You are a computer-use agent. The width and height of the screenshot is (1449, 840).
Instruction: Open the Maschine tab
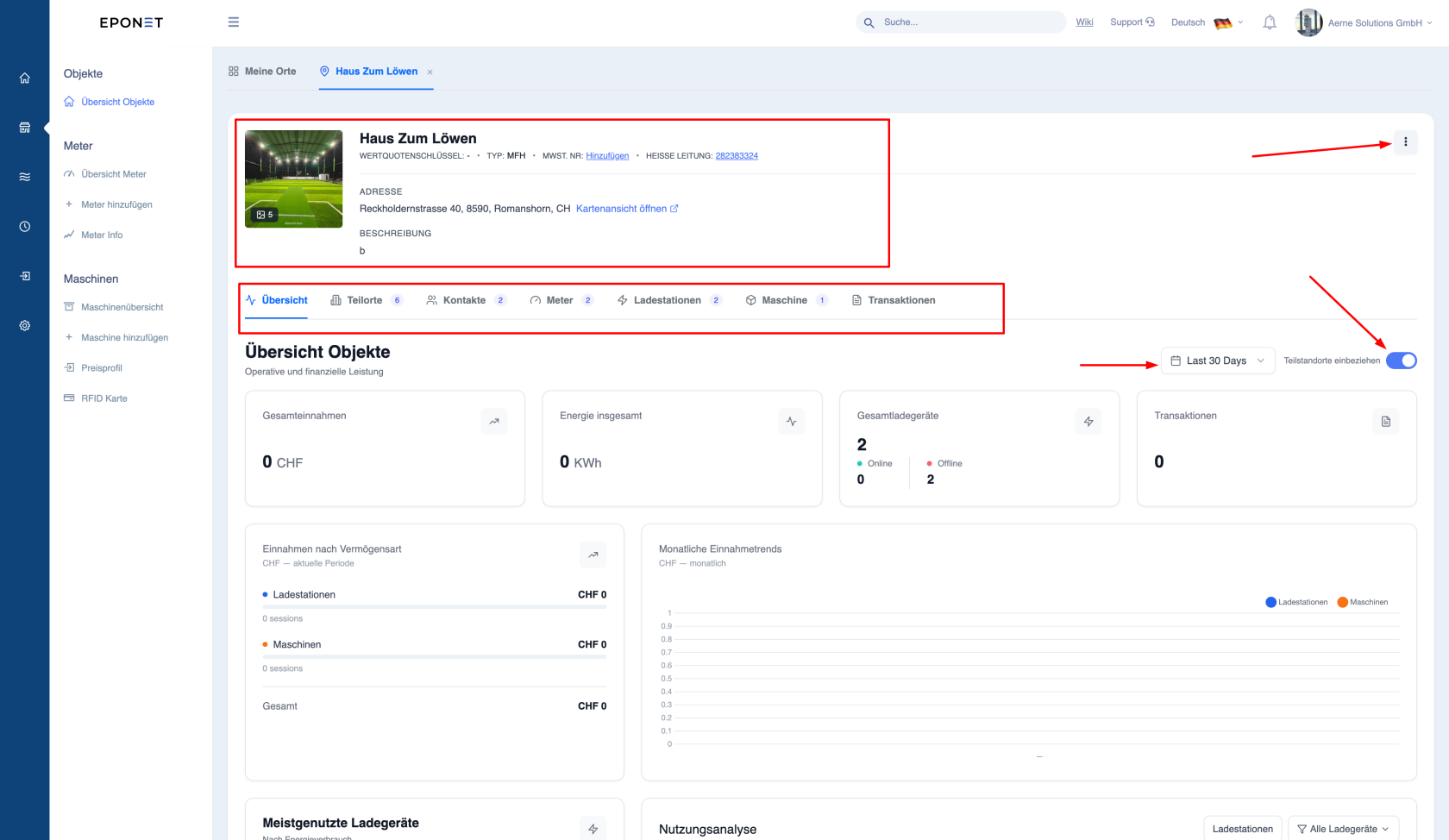point(787,300)
